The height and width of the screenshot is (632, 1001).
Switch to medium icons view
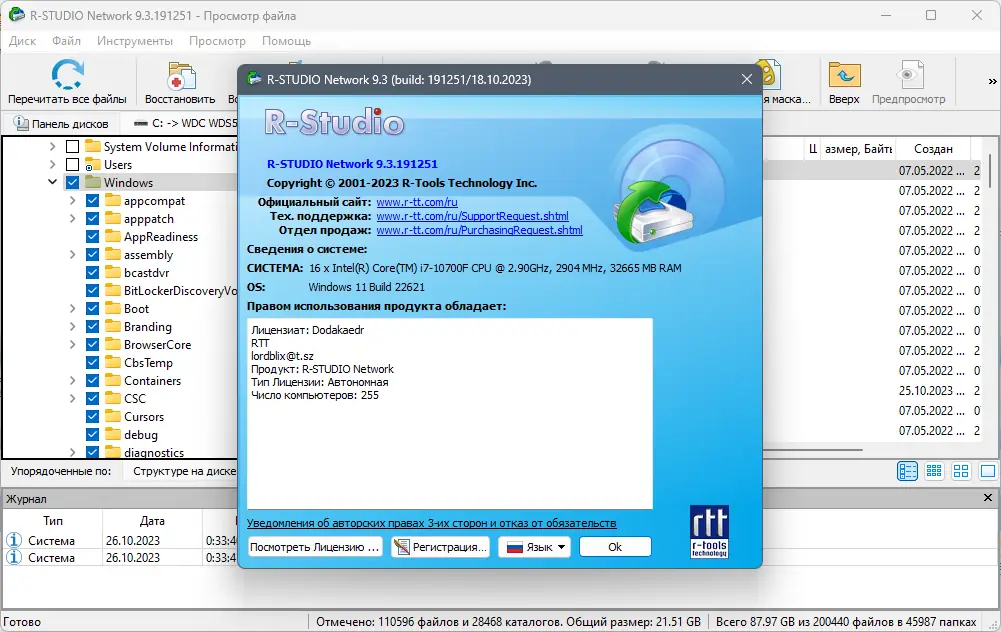(x=961, y=471)
